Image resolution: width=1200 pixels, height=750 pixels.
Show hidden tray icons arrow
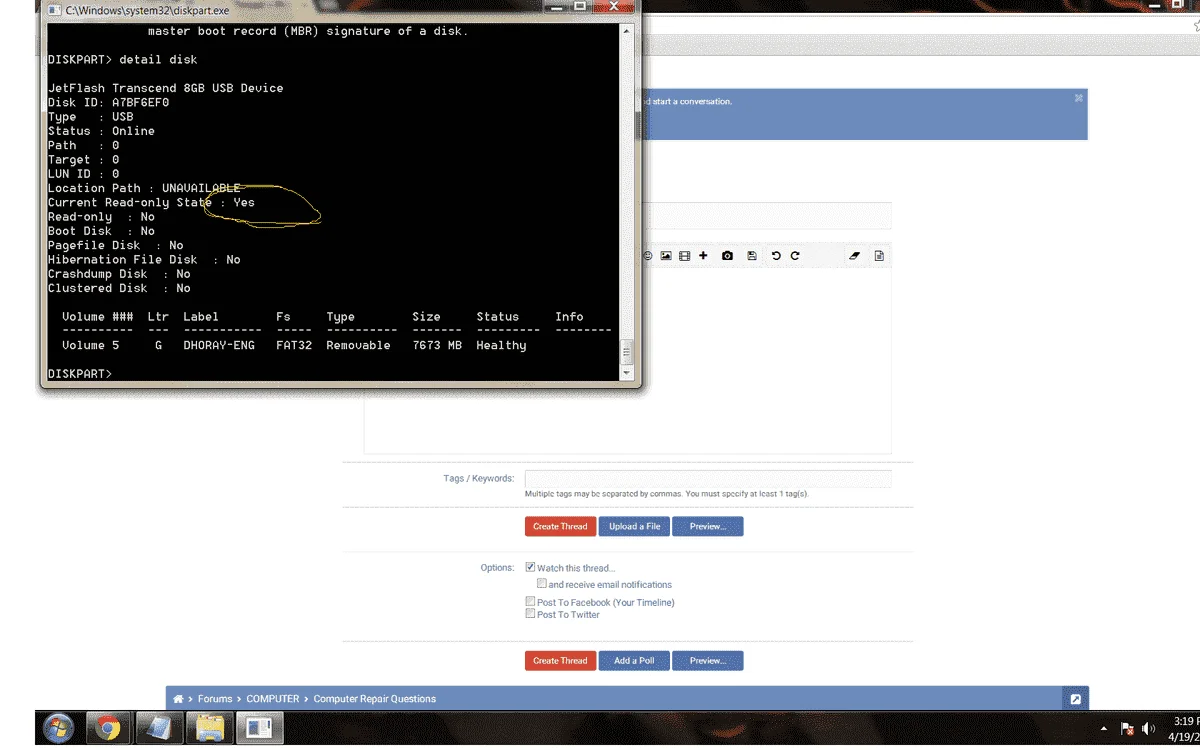[x=1103, y=729]
